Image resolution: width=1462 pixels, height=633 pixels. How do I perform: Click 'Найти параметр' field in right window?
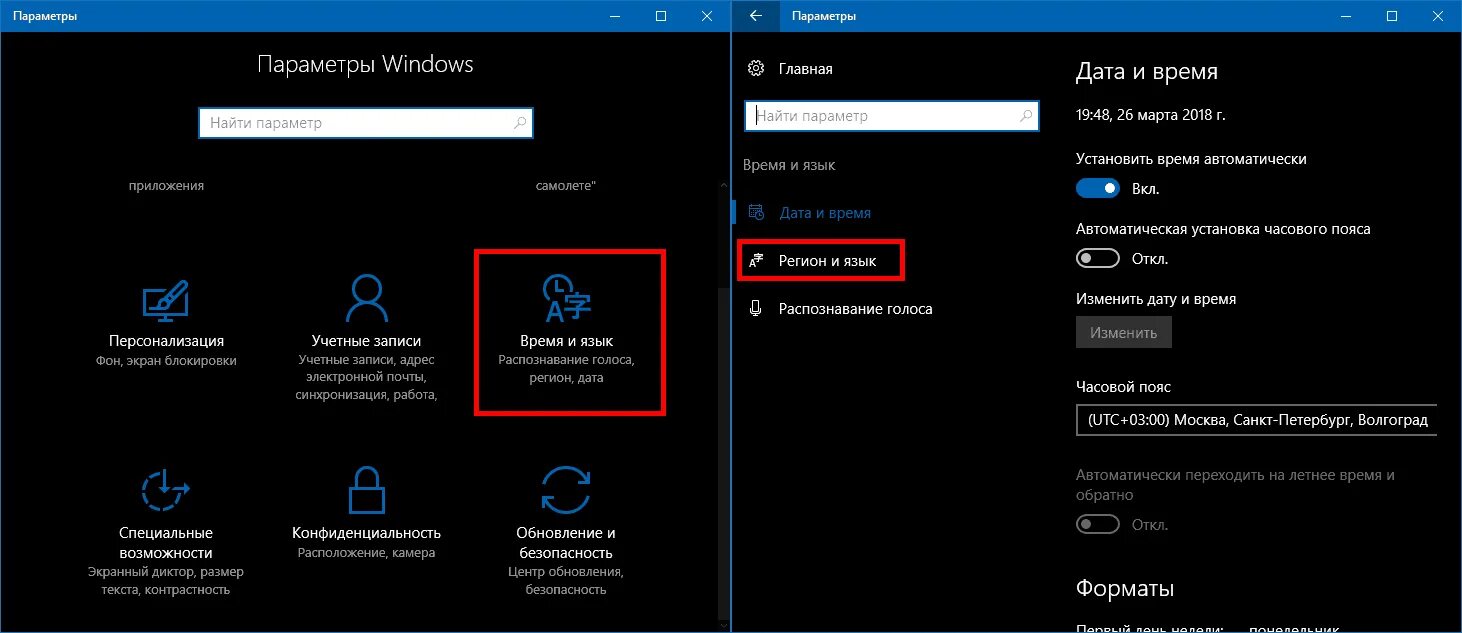[x=892, y=116]
